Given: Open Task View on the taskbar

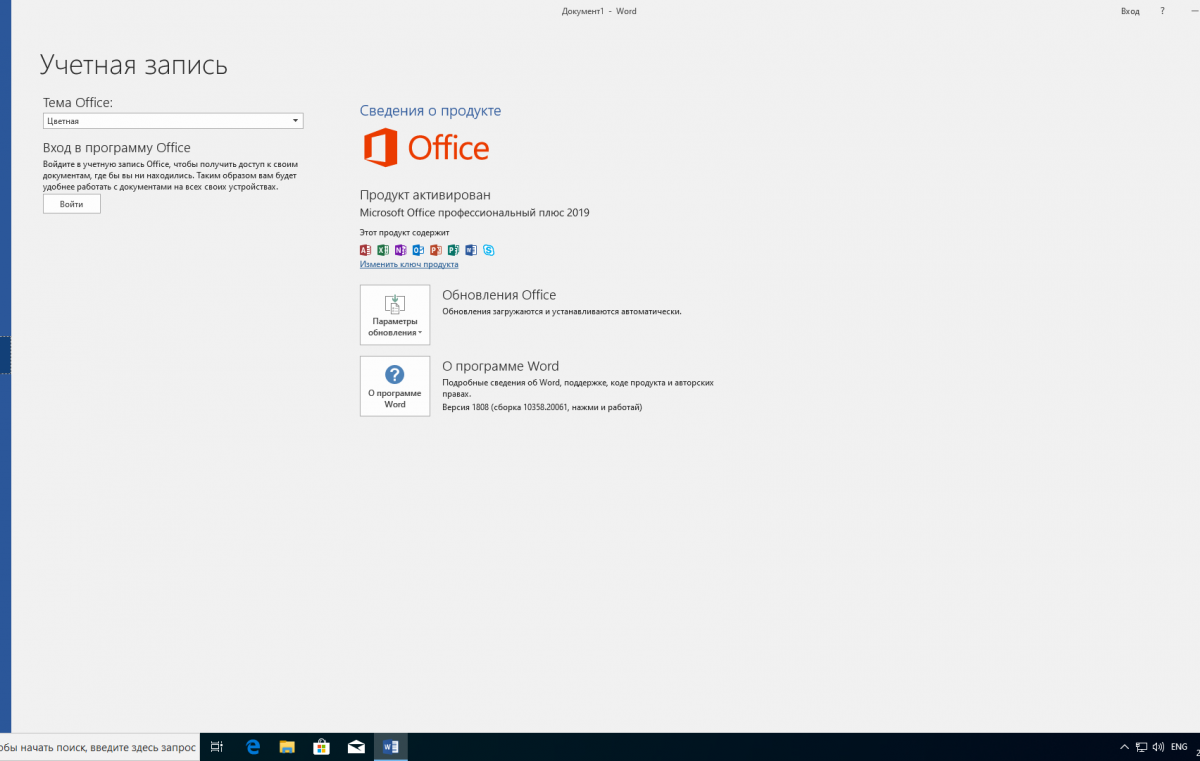Looking at the screenshot, I should coord(217,747).
